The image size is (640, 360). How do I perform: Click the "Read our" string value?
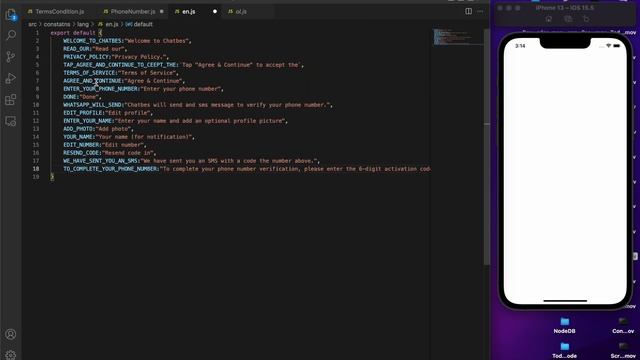coord(108,49)
